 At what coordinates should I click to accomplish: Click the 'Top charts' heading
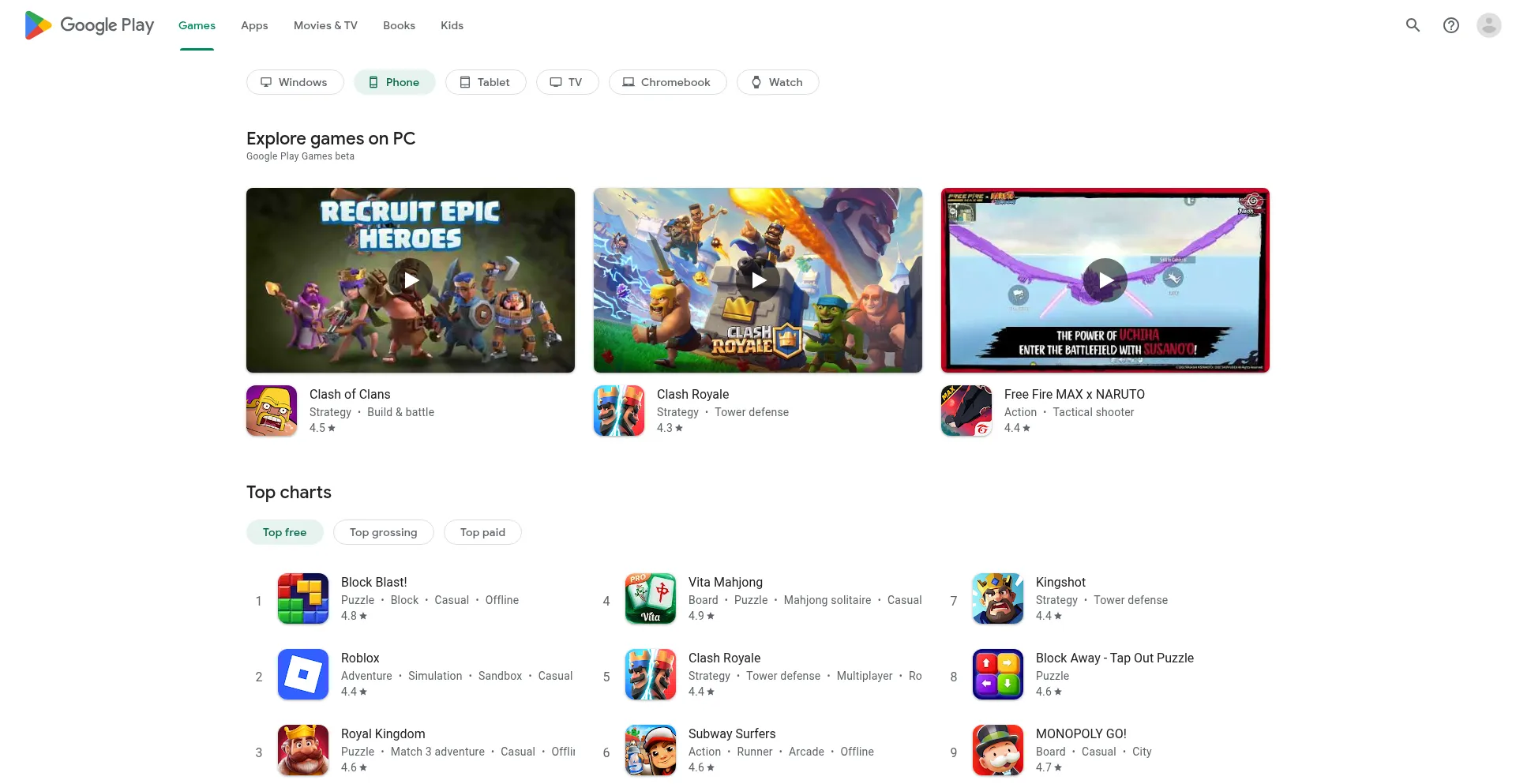click(289, 492)
